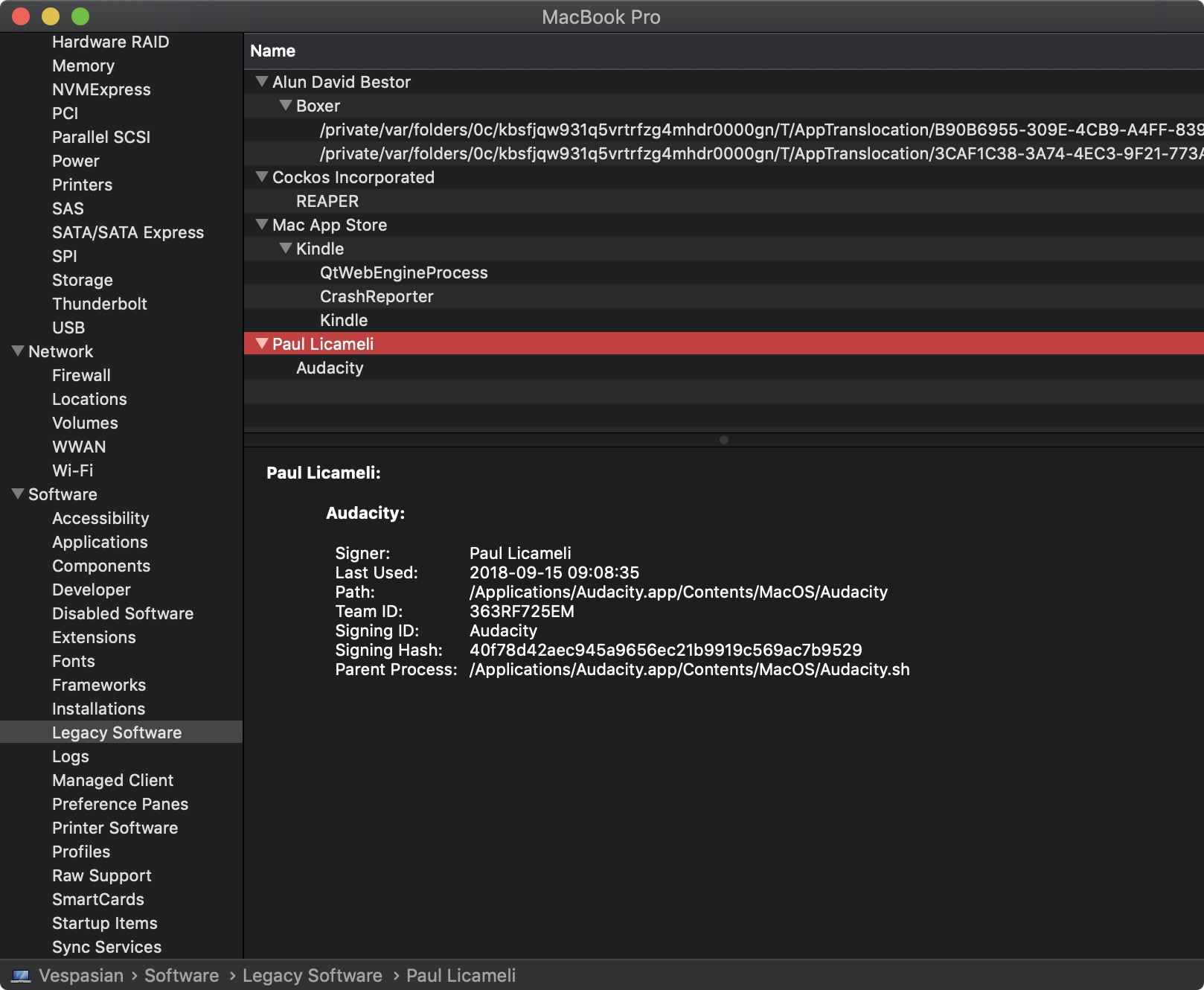Open Profiles sidebar entry
Viewport: 1204px width, 990px height.
[x=81, y=852]
